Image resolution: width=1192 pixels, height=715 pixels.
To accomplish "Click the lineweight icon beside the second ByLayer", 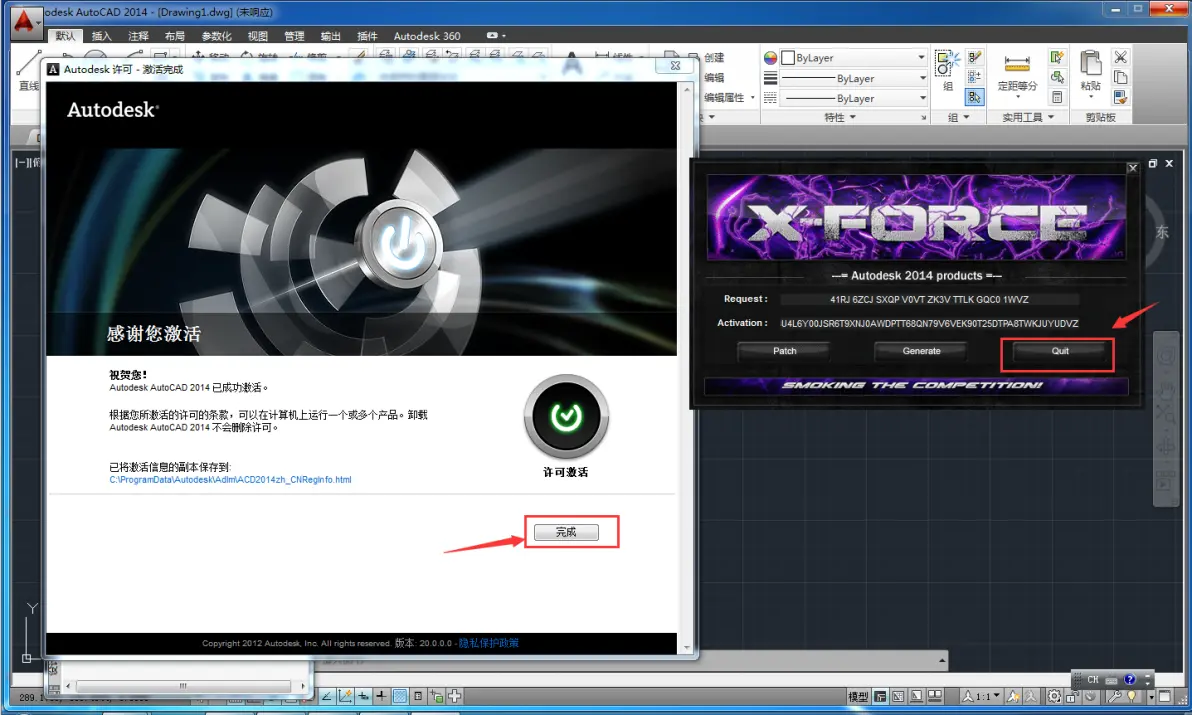I will pyautogui.click(x=770, y=78).
